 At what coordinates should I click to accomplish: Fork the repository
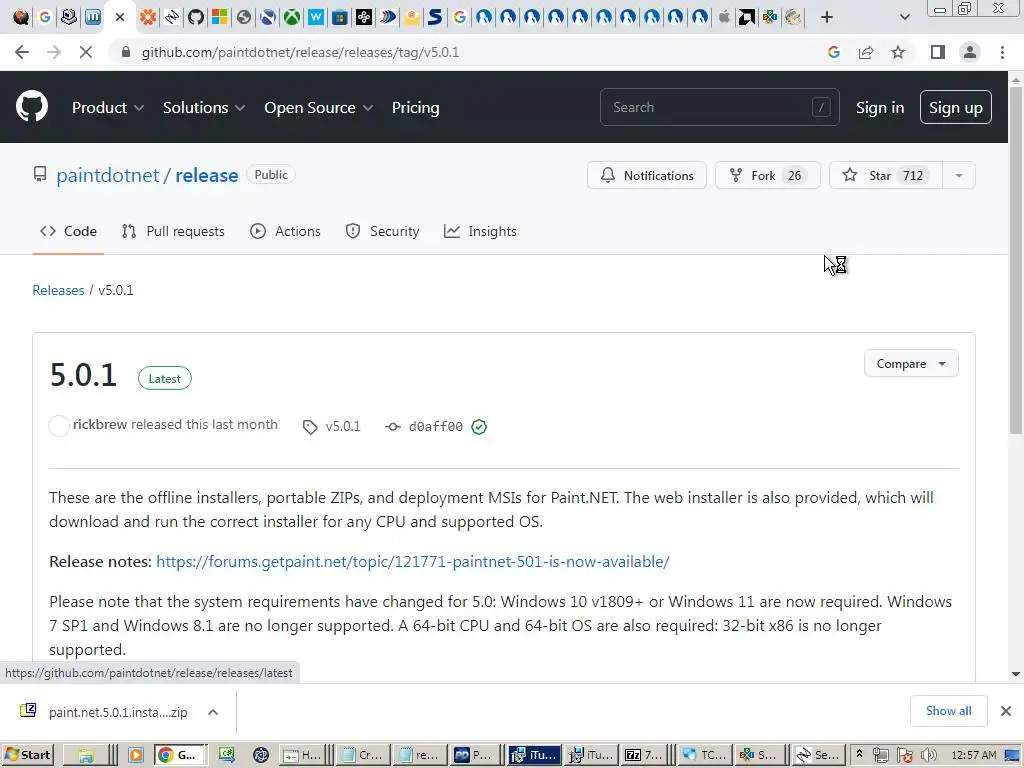[767, 175]
